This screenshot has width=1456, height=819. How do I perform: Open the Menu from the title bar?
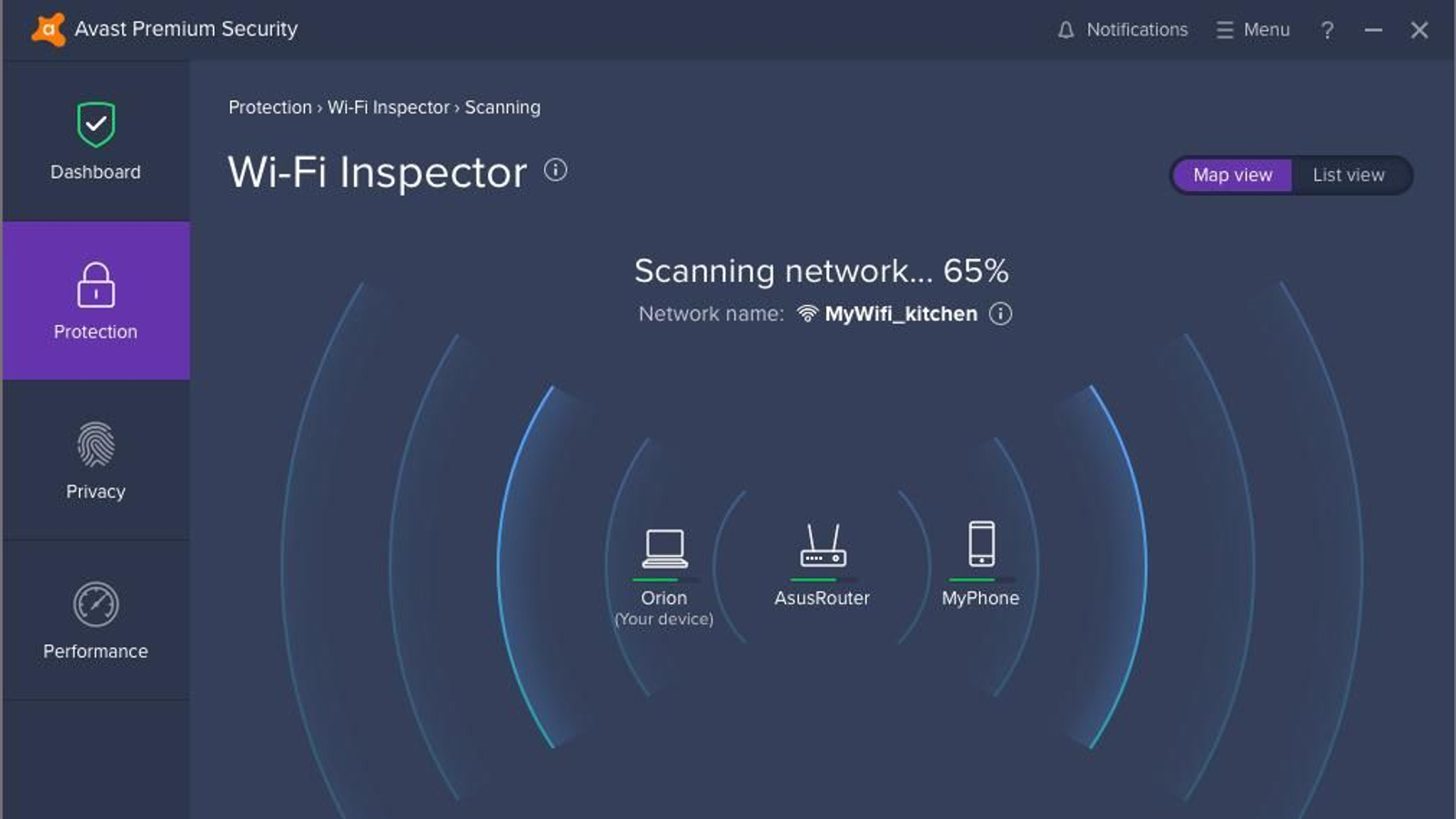1252,29
